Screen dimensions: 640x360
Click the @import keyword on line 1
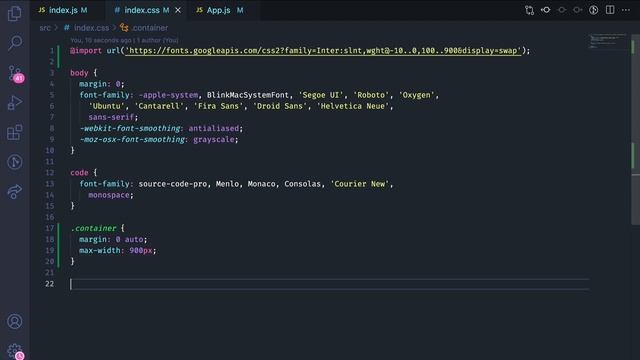click(x=86, y=51)
